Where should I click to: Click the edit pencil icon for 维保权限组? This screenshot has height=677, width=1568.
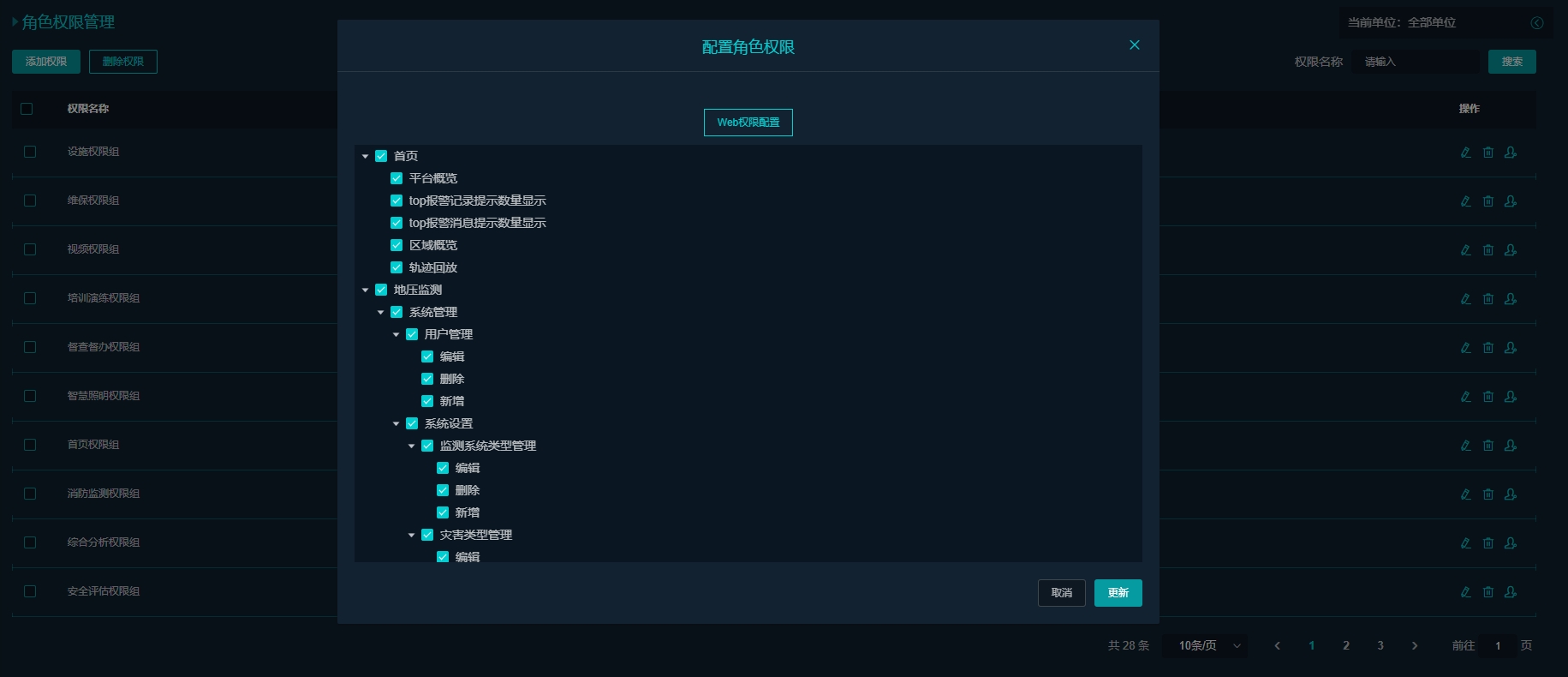[1466, 201]
